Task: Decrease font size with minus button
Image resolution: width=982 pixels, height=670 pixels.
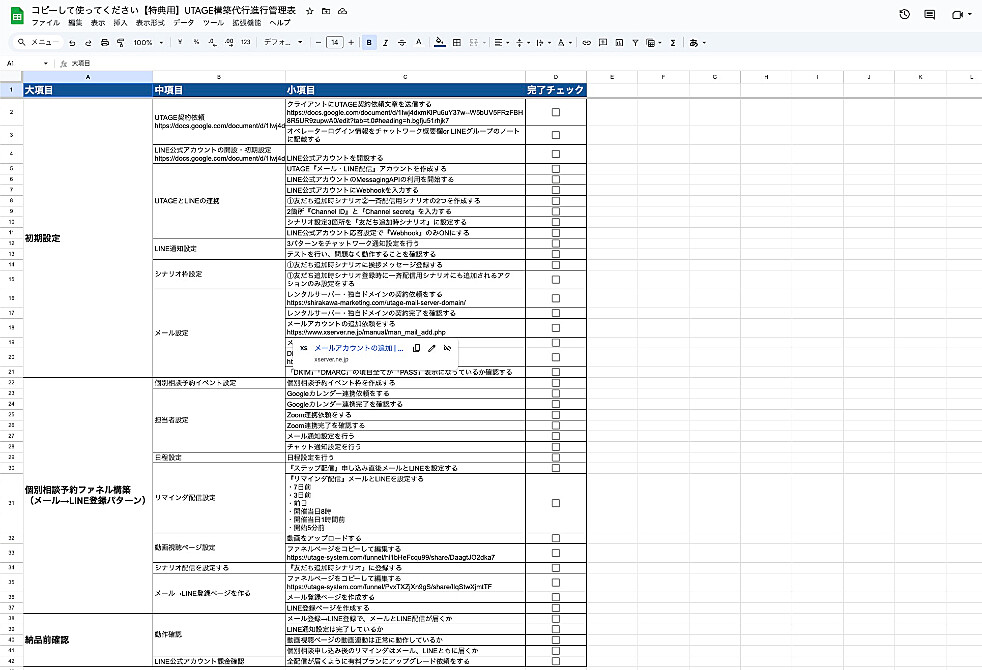Action: coord(319,43)
